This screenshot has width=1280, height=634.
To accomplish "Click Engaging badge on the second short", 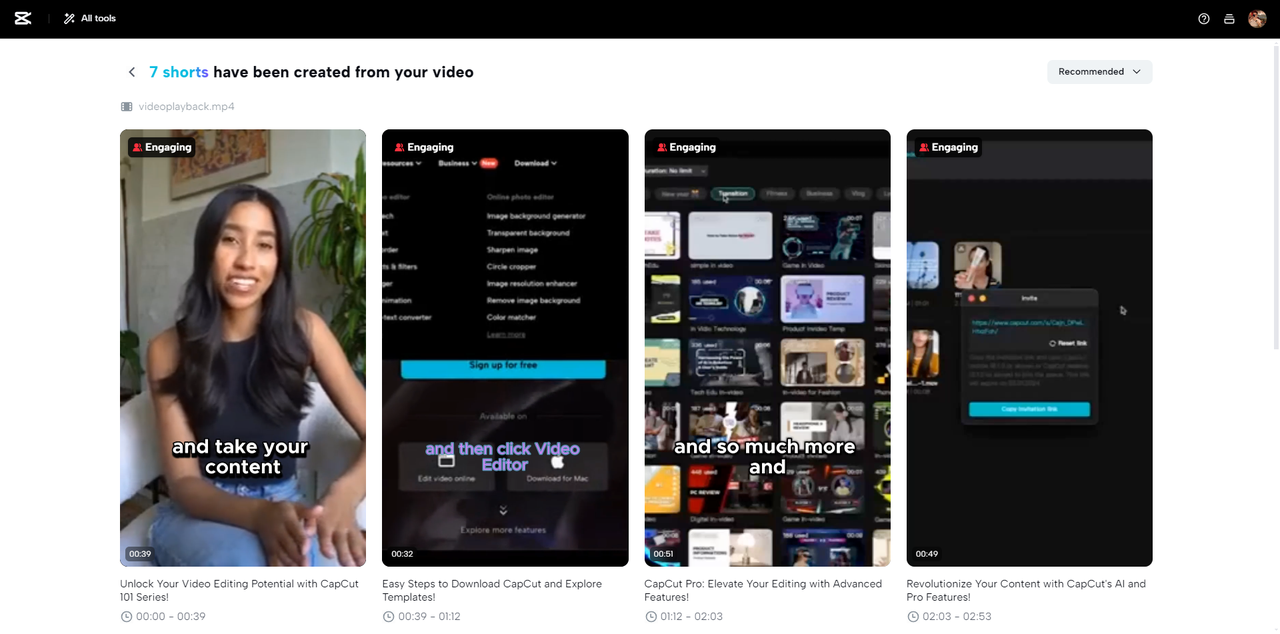I will [424, 147].
